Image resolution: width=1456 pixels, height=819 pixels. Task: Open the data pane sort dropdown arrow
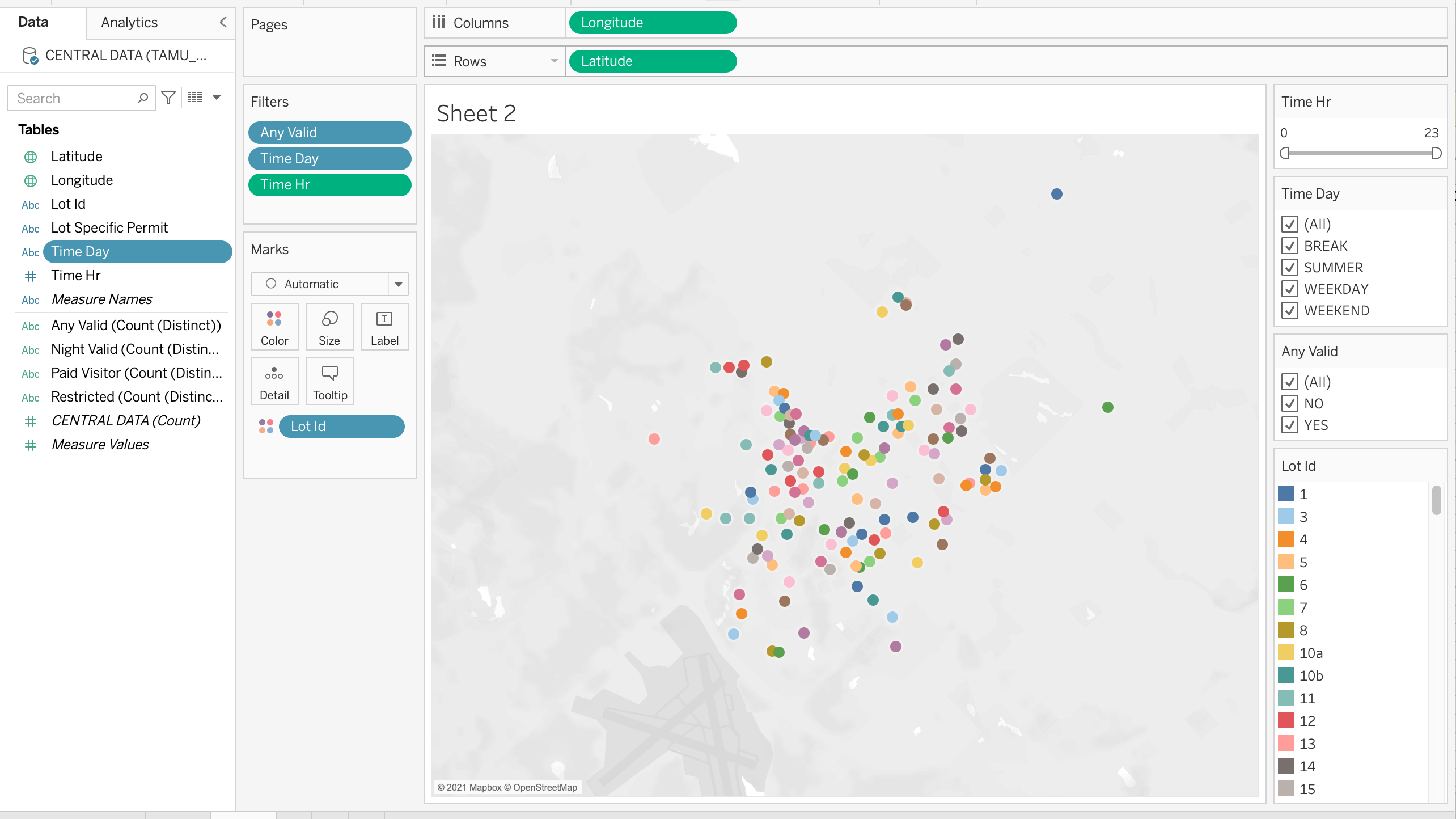point(217,98)
